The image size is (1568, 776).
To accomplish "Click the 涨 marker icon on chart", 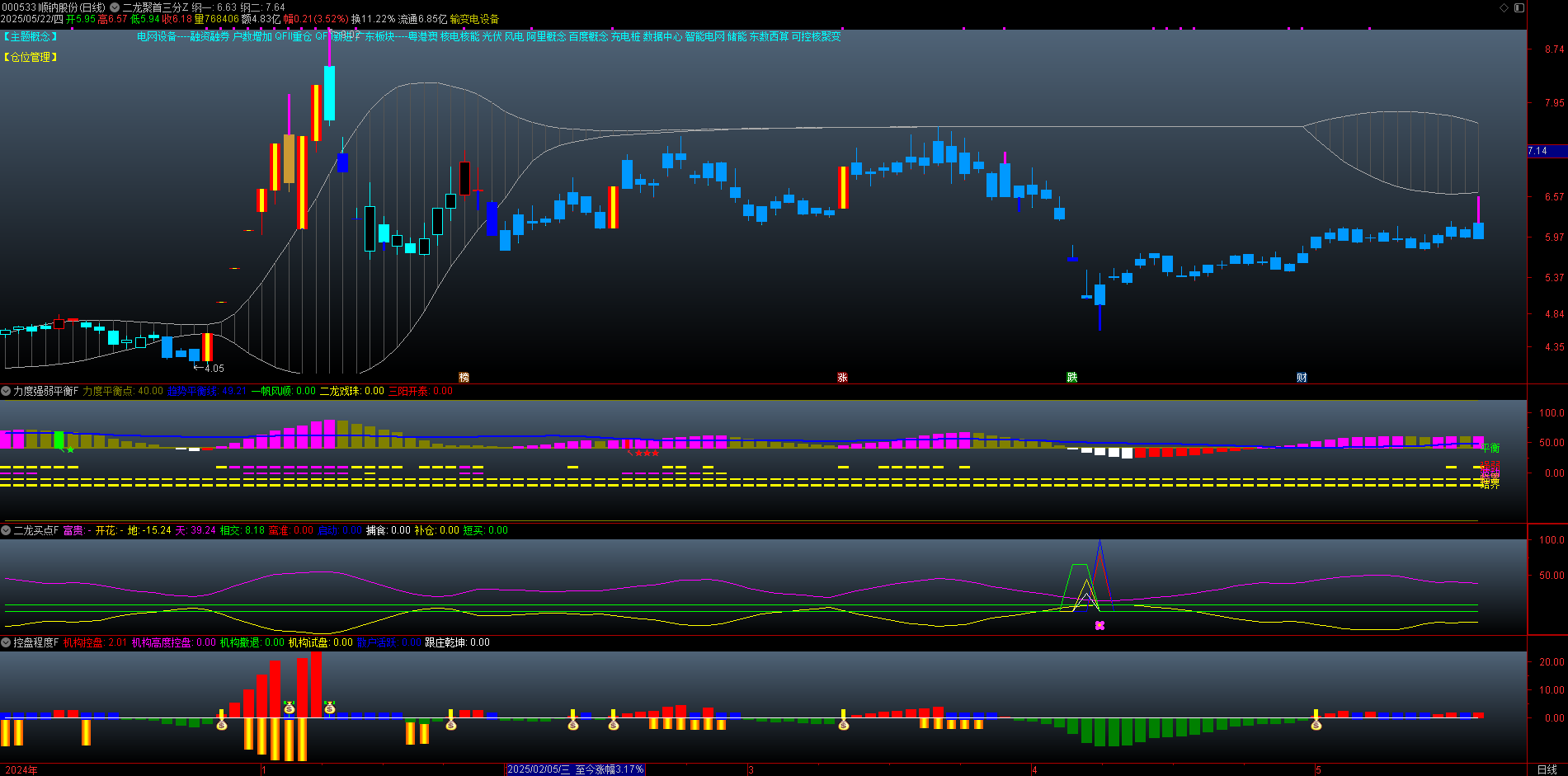I will pyautogui.click(x=842, y=377).
